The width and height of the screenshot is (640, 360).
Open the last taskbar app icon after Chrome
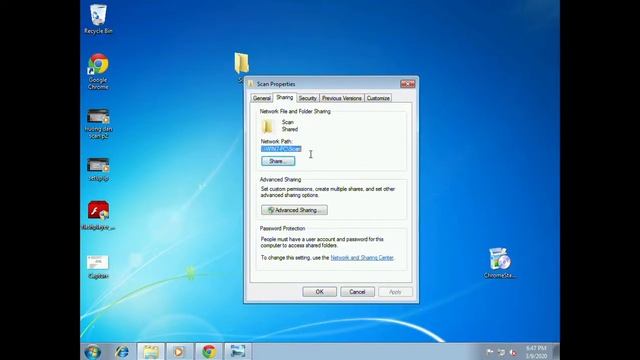pos(238,351)
